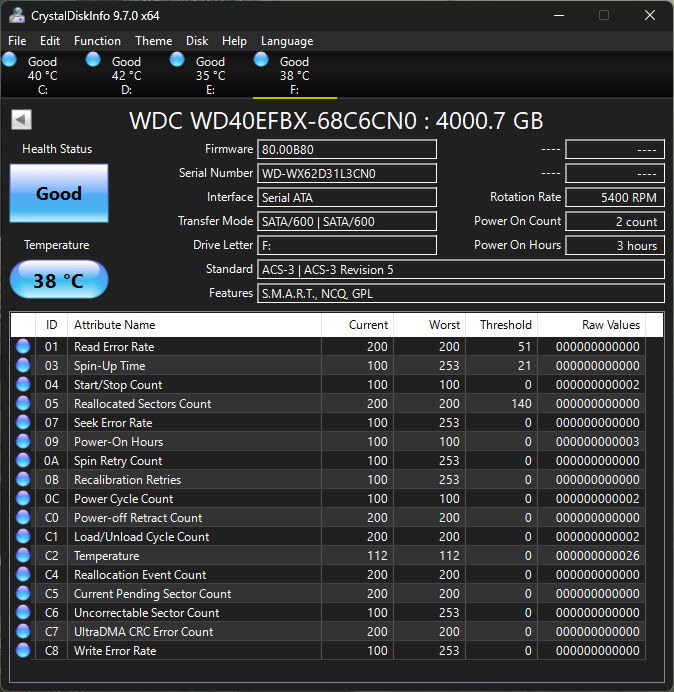Select the Load/Unload Cycle Count attribute name
The width and height of the screenshot is (674, 692).
[141, 537]
